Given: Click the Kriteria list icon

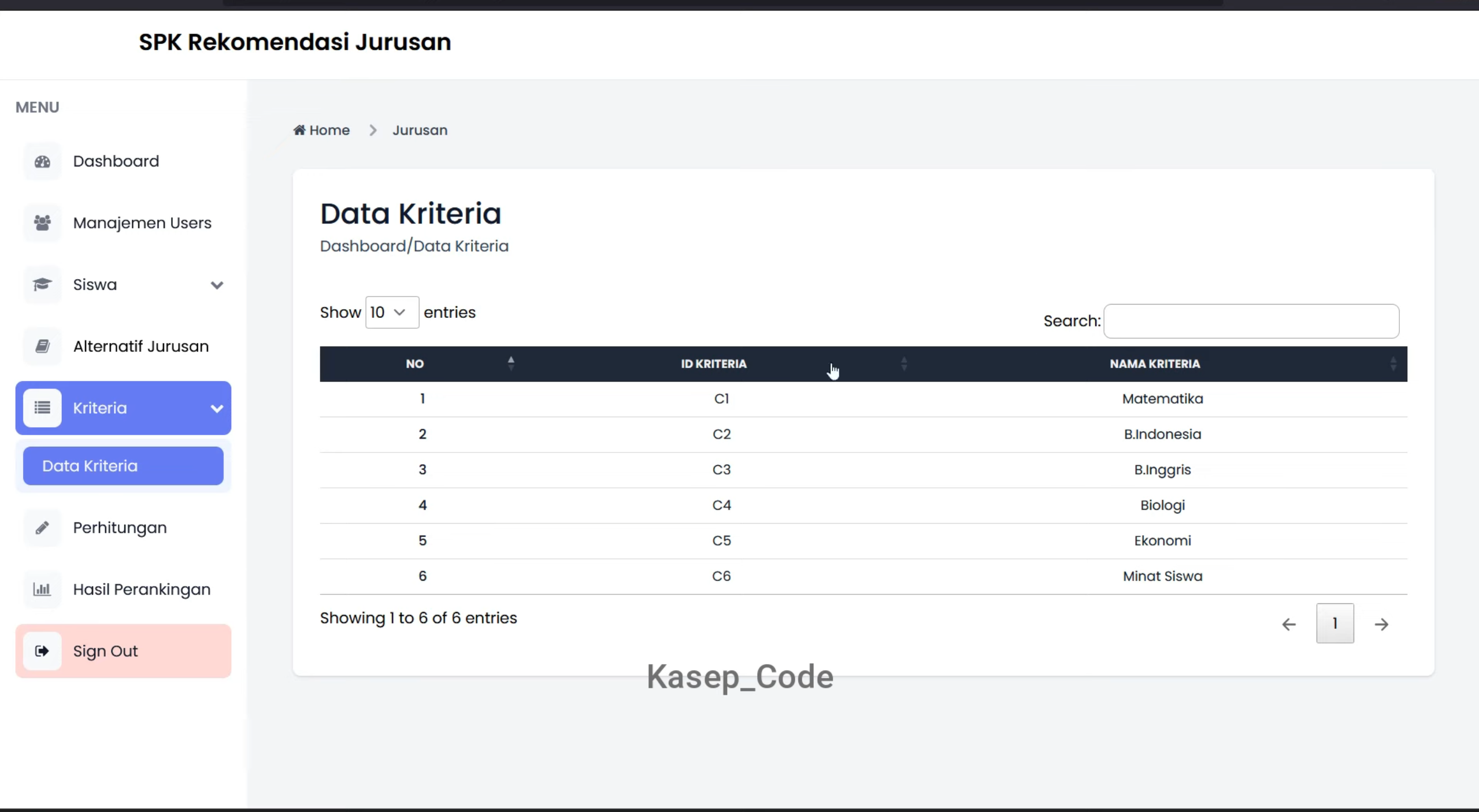Looking at the screenshot, I should pos(42,408).
